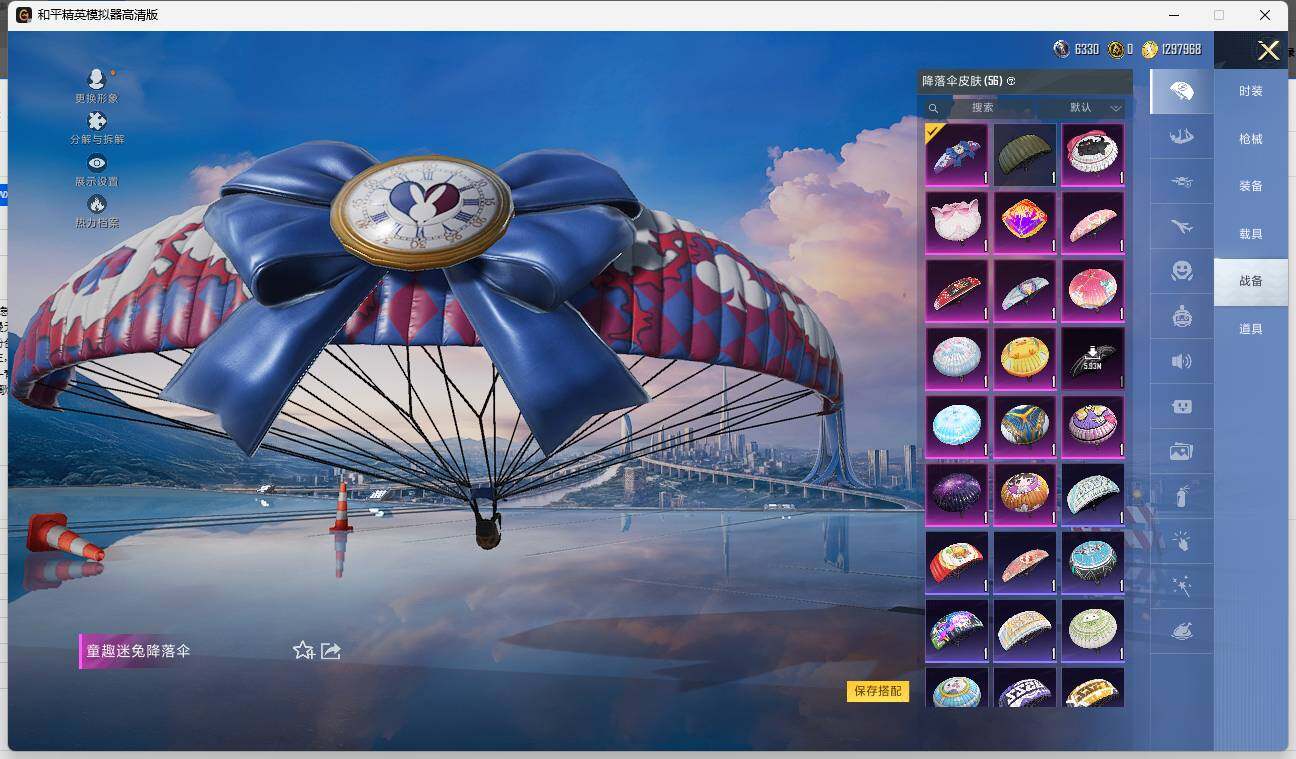This screenshot has width=1296, height=759.
Task: Open the 分解与拆解 puzzle piece icon
Action: click(x=97, y=121)
